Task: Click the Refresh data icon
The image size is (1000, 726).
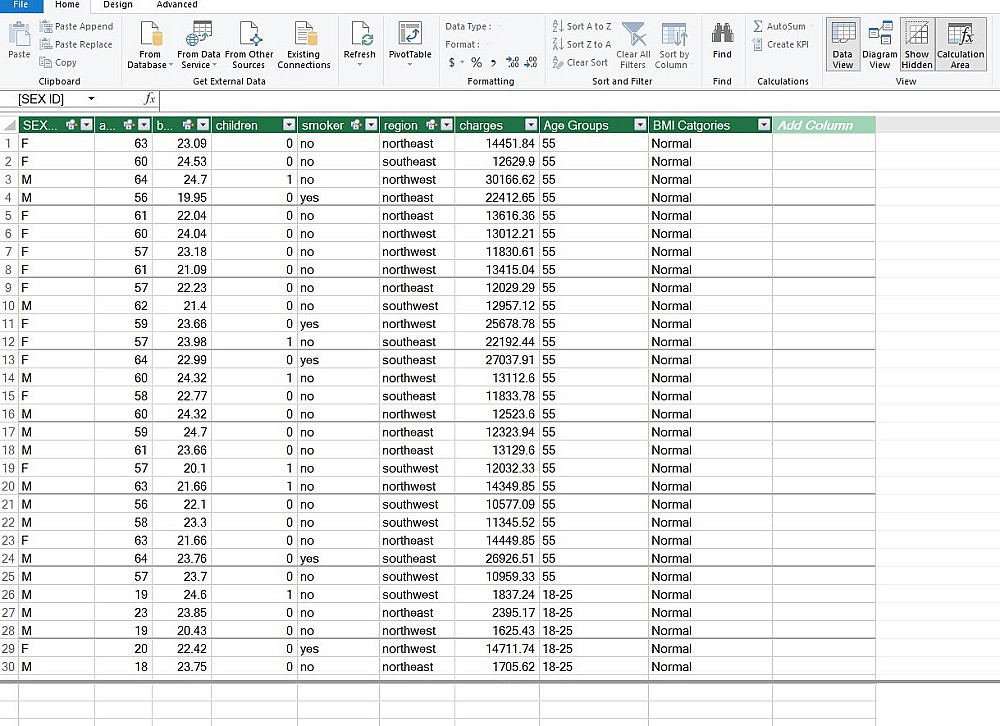Action: point(360,42)
